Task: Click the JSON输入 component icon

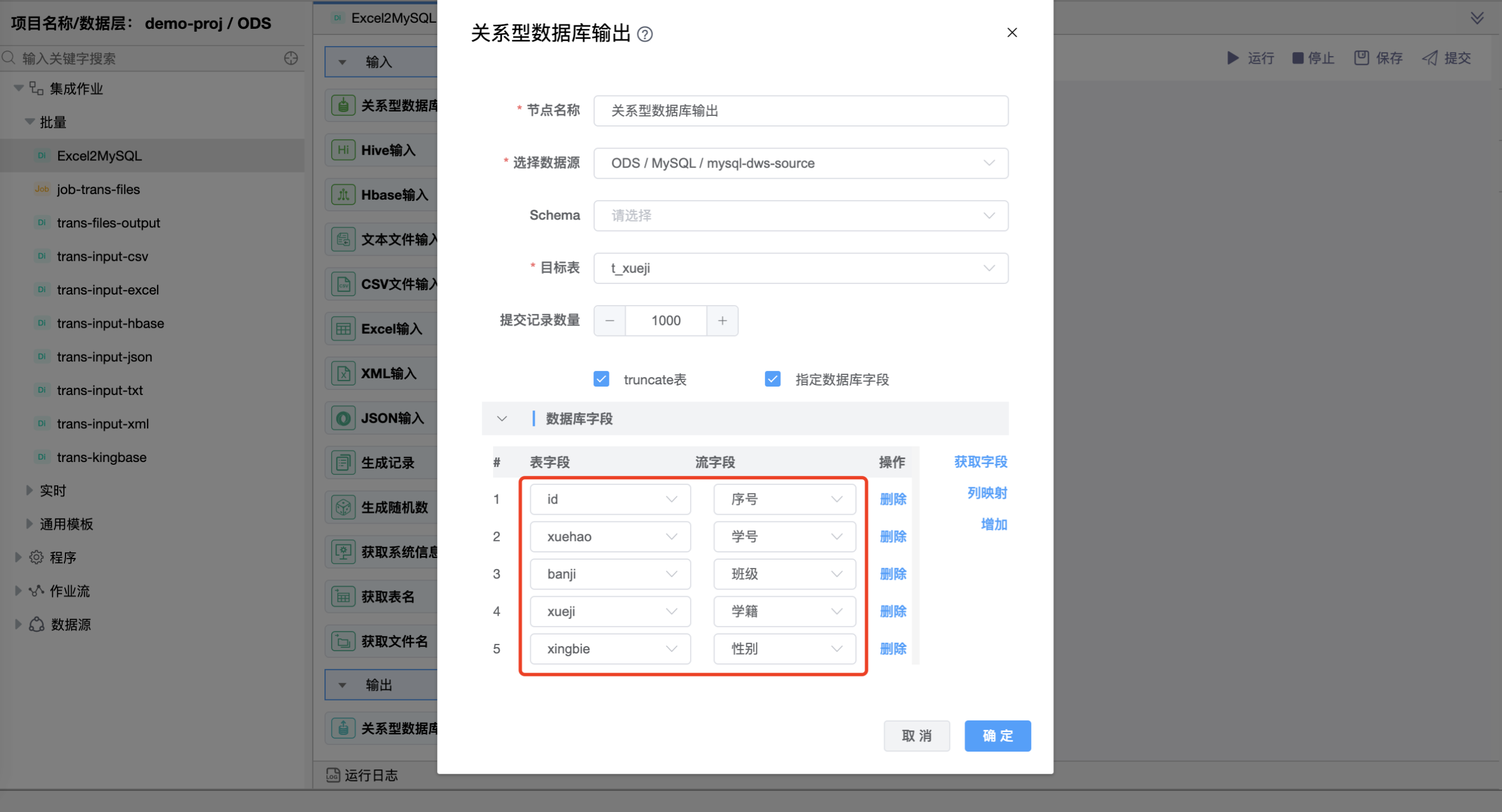Action: [343, 419]
